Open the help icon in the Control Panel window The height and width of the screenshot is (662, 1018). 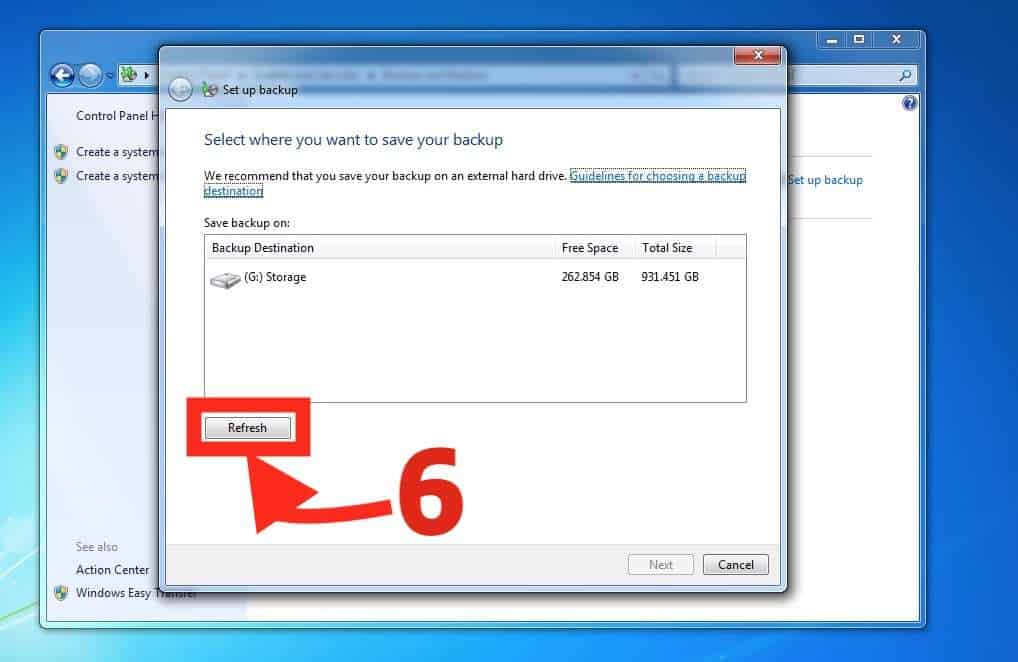point(910,103)
